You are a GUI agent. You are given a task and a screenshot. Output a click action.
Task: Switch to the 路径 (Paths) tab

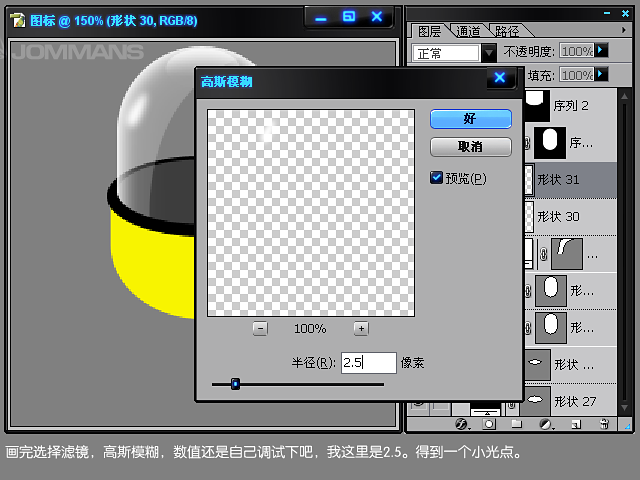(x=507, y=31)
